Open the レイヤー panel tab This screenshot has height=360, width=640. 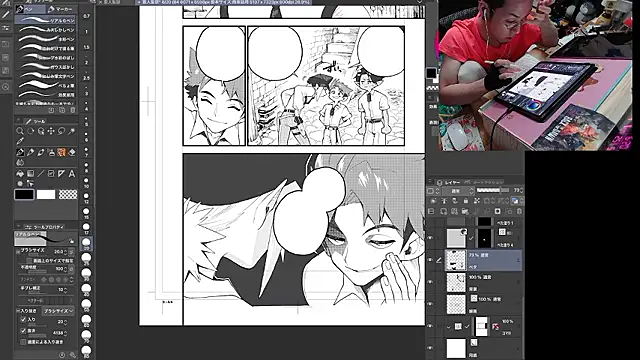(x=449, y=182)
